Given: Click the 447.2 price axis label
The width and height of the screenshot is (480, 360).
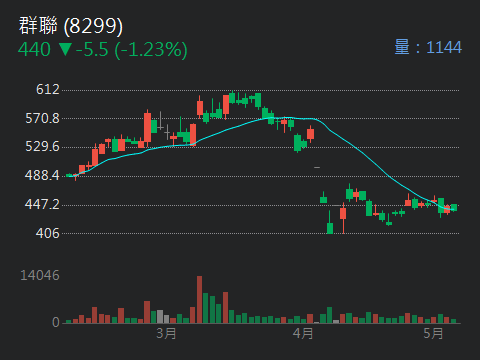Looking at the screenshot, I should (42, 204).
